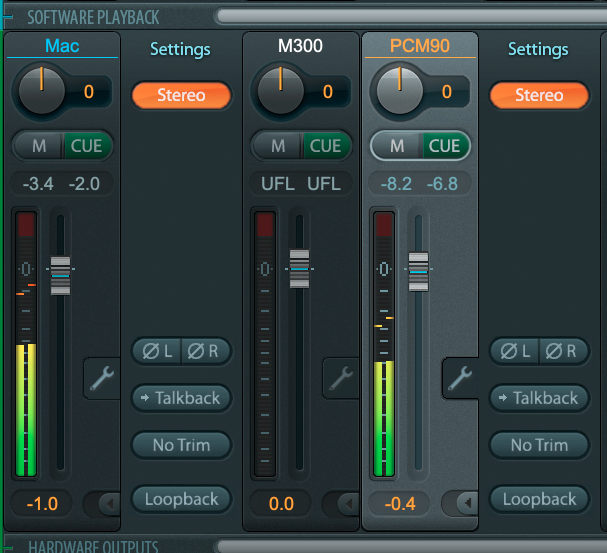Screen dimensions: 607x553
Task: Expand the Mac channel side arrow
Action: coord(110,503)
